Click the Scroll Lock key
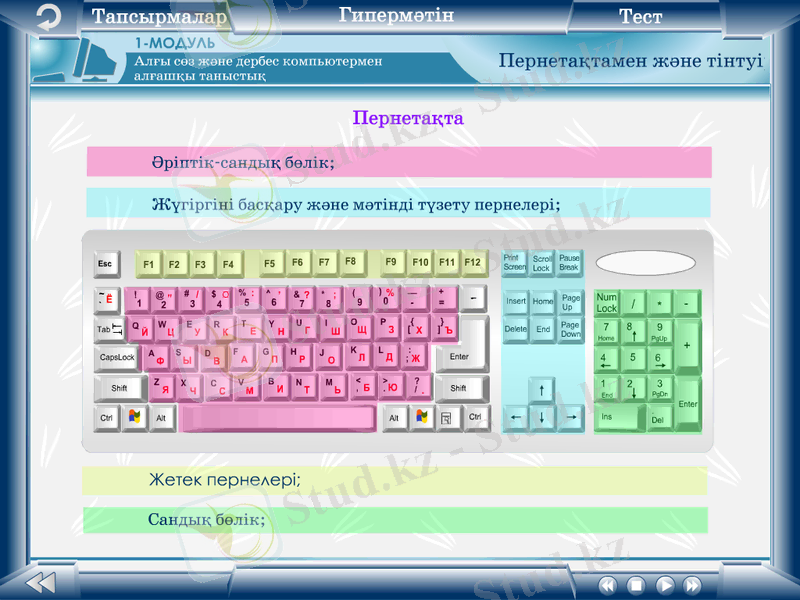Viewport: 800px width, 600px height. click(x=542, y=263)
